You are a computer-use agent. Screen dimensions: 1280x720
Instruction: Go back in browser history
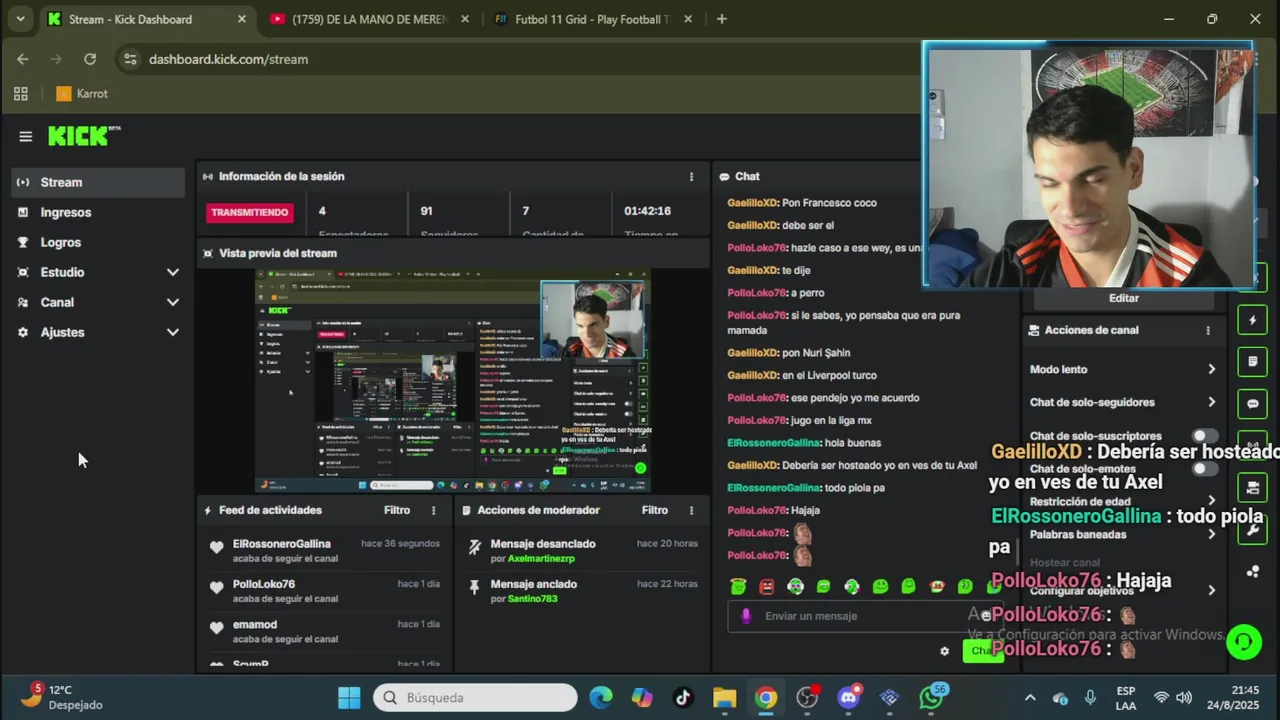pyautogui.click(x=22, y=59)
